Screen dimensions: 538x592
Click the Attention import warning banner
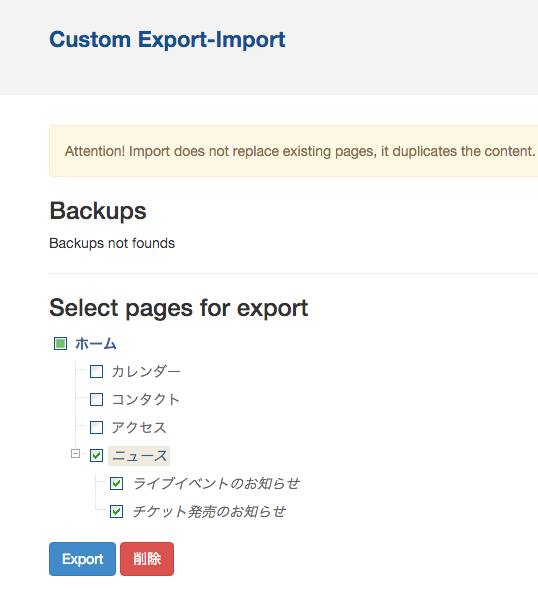[x=294, y=151]
